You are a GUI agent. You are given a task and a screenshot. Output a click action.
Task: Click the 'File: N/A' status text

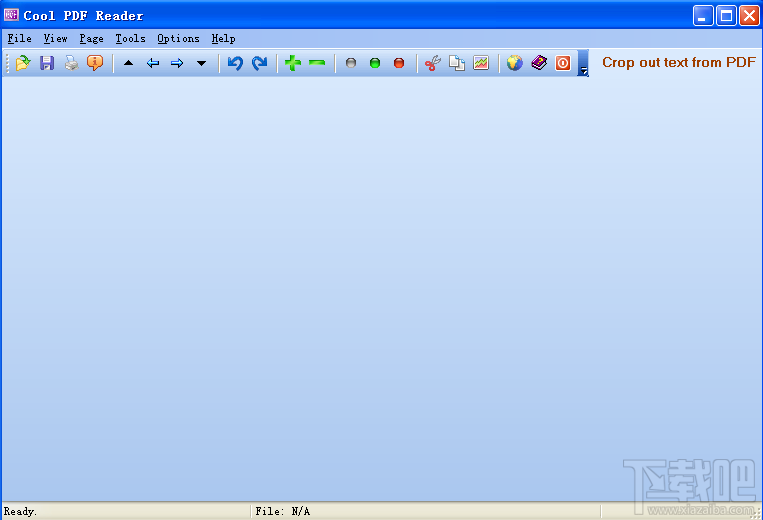[x=283, y=511]
